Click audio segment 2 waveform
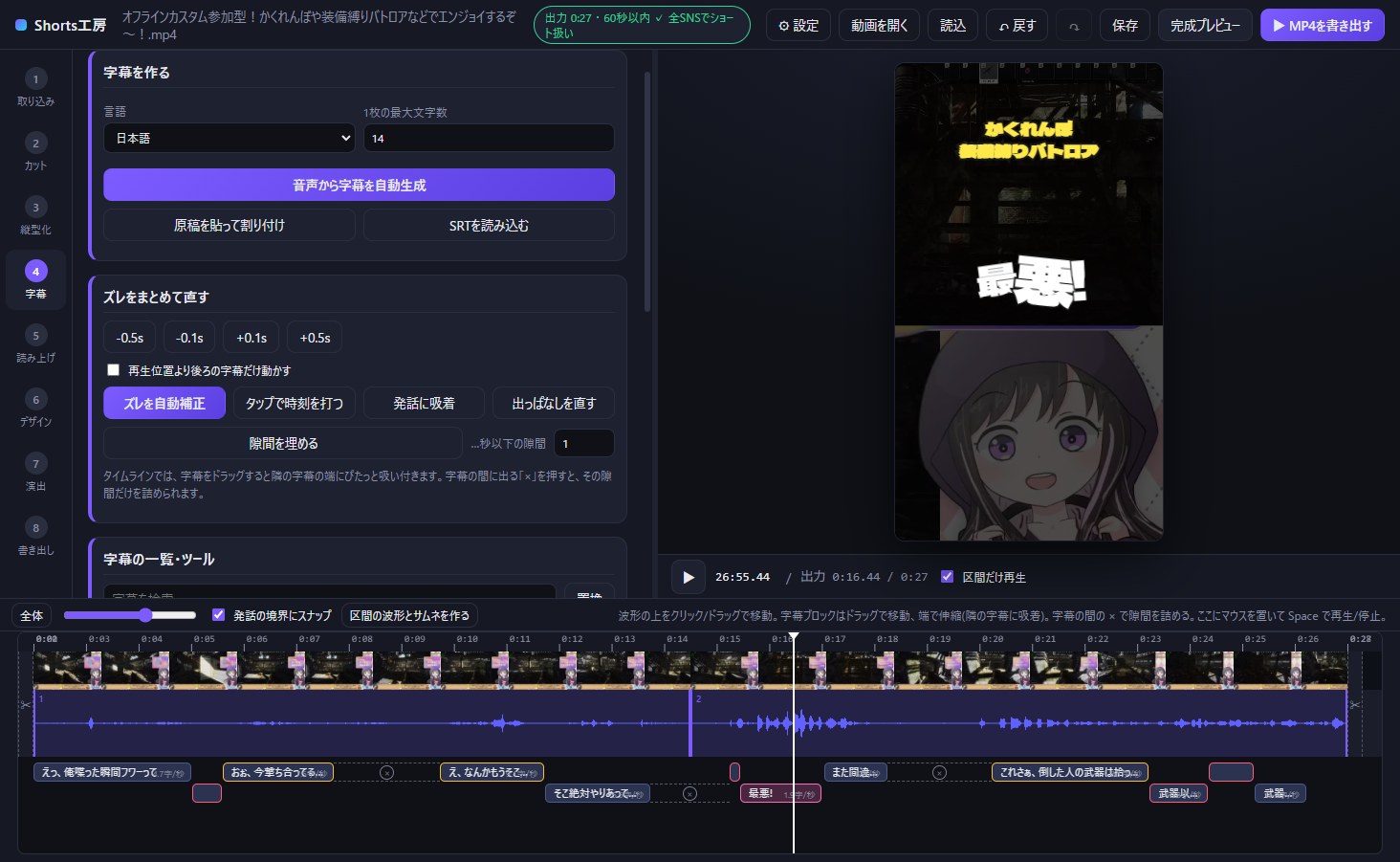This screenshot has width=1400, height=862. [1018, 723]
